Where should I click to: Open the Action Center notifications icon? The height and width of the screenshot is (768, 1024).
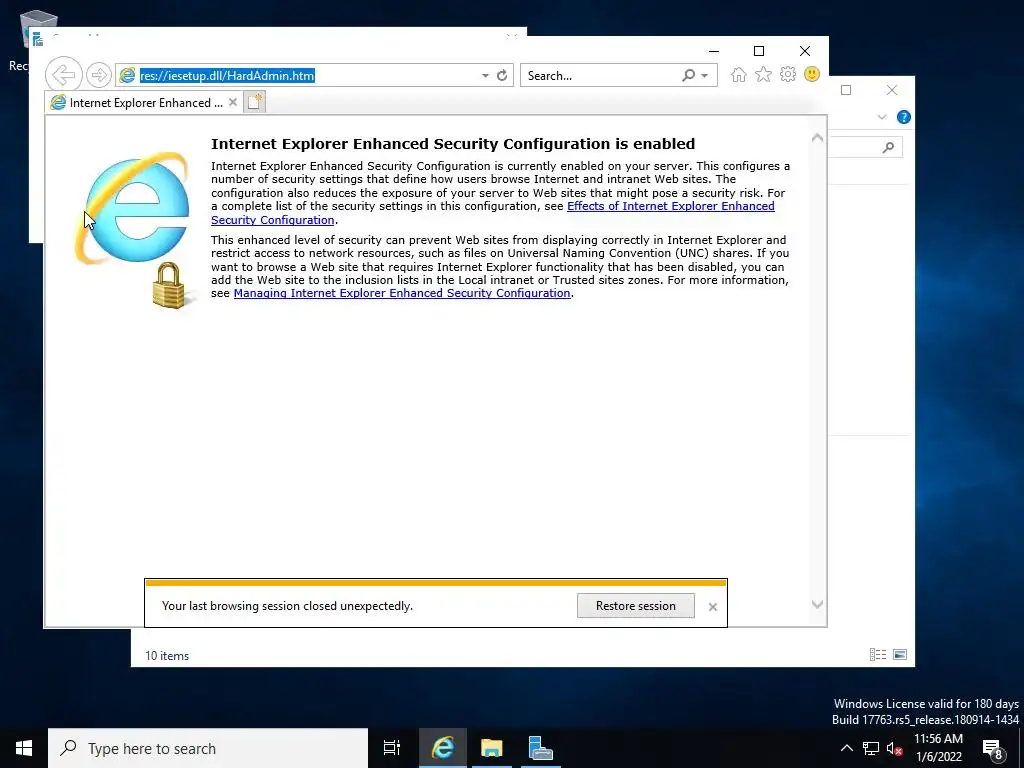(x=993, y=749)
